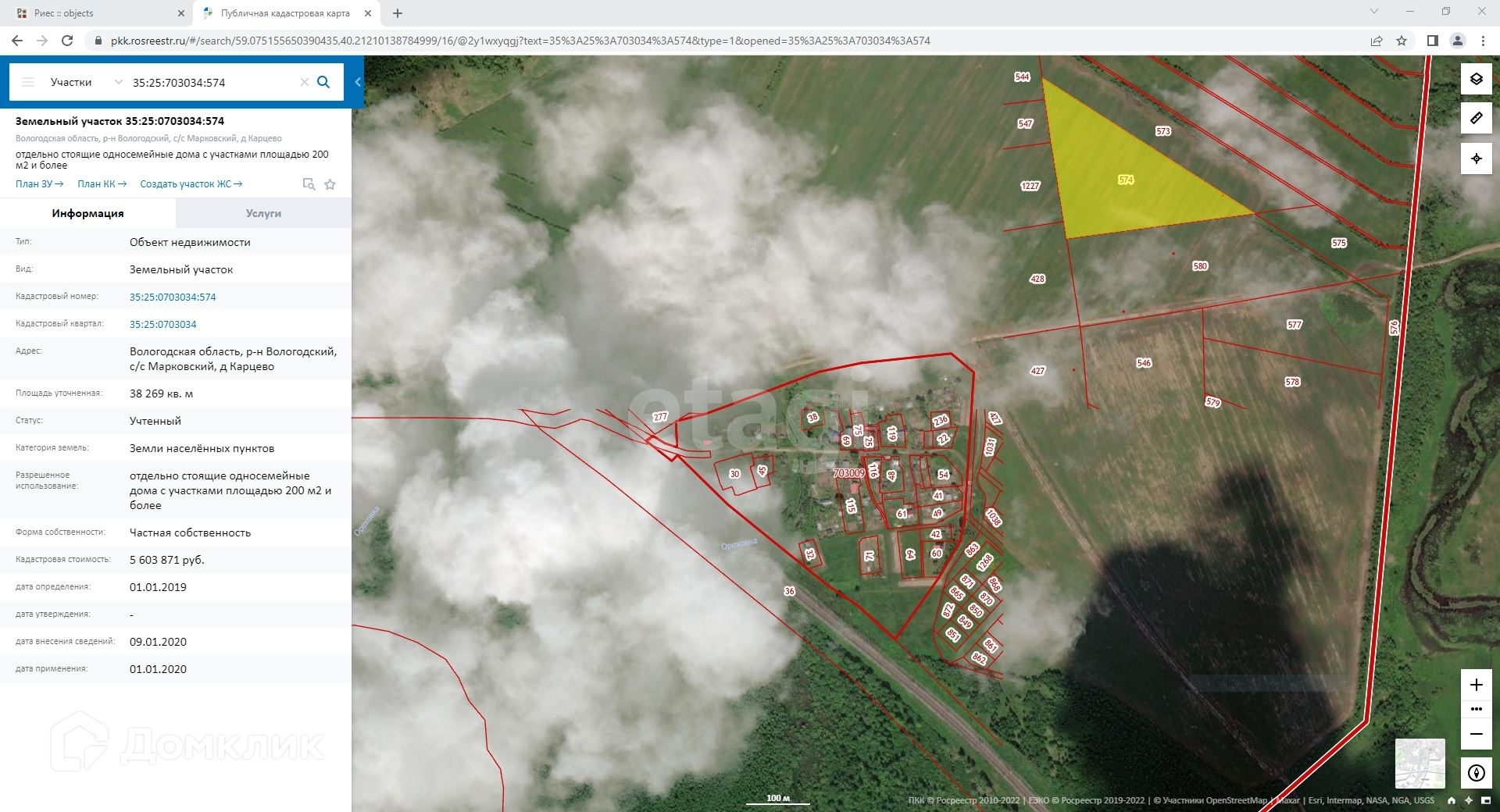This screenshot has height=812, width=1500.
Task: Follow the Создать участок ЖС link
Action: pyautogui.click(x=191, y=184)
